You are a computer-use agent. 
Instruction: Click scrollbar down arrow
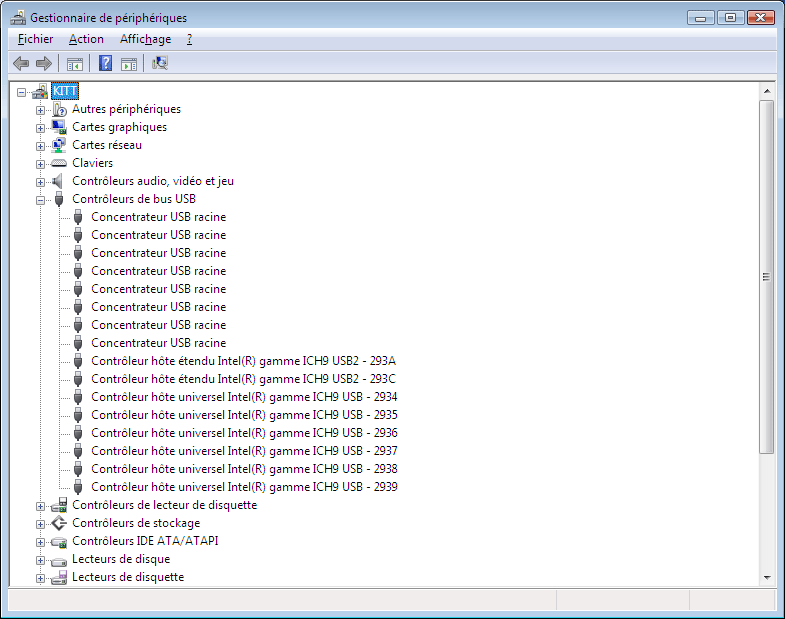point(766,578)
